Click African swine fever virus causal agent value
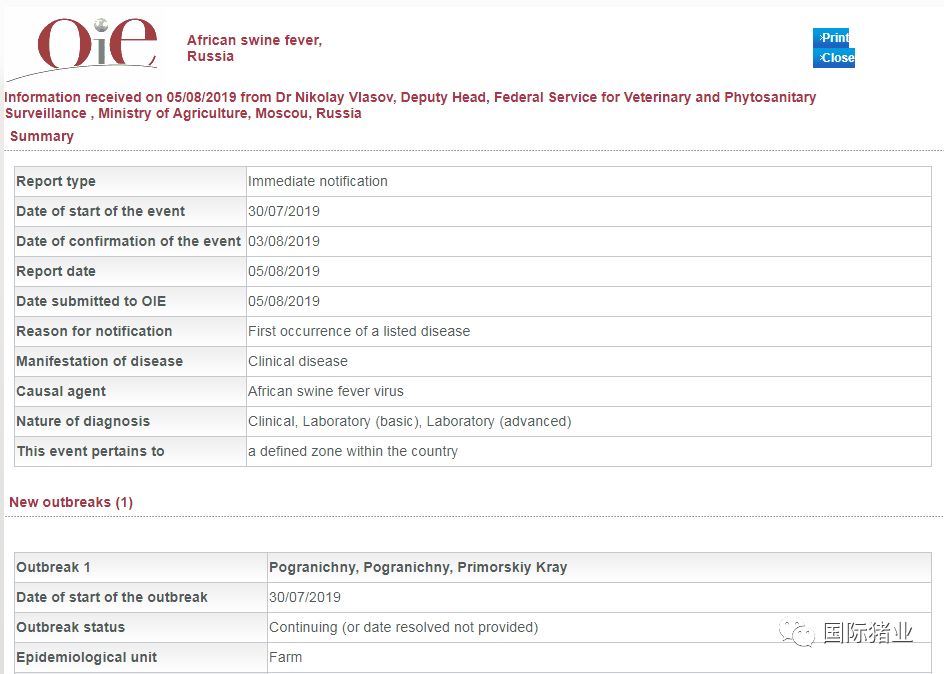The width and height of the screenshot is (944, 674). point(326,391)
